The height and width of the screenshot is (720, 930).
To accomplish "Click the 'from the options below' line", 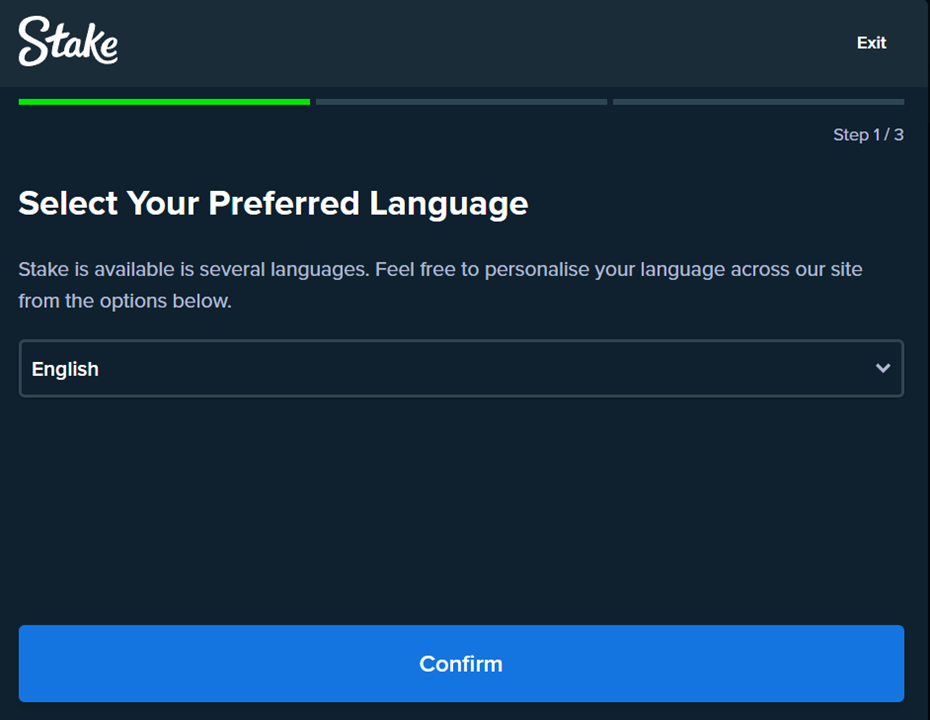I will [125, 301].
